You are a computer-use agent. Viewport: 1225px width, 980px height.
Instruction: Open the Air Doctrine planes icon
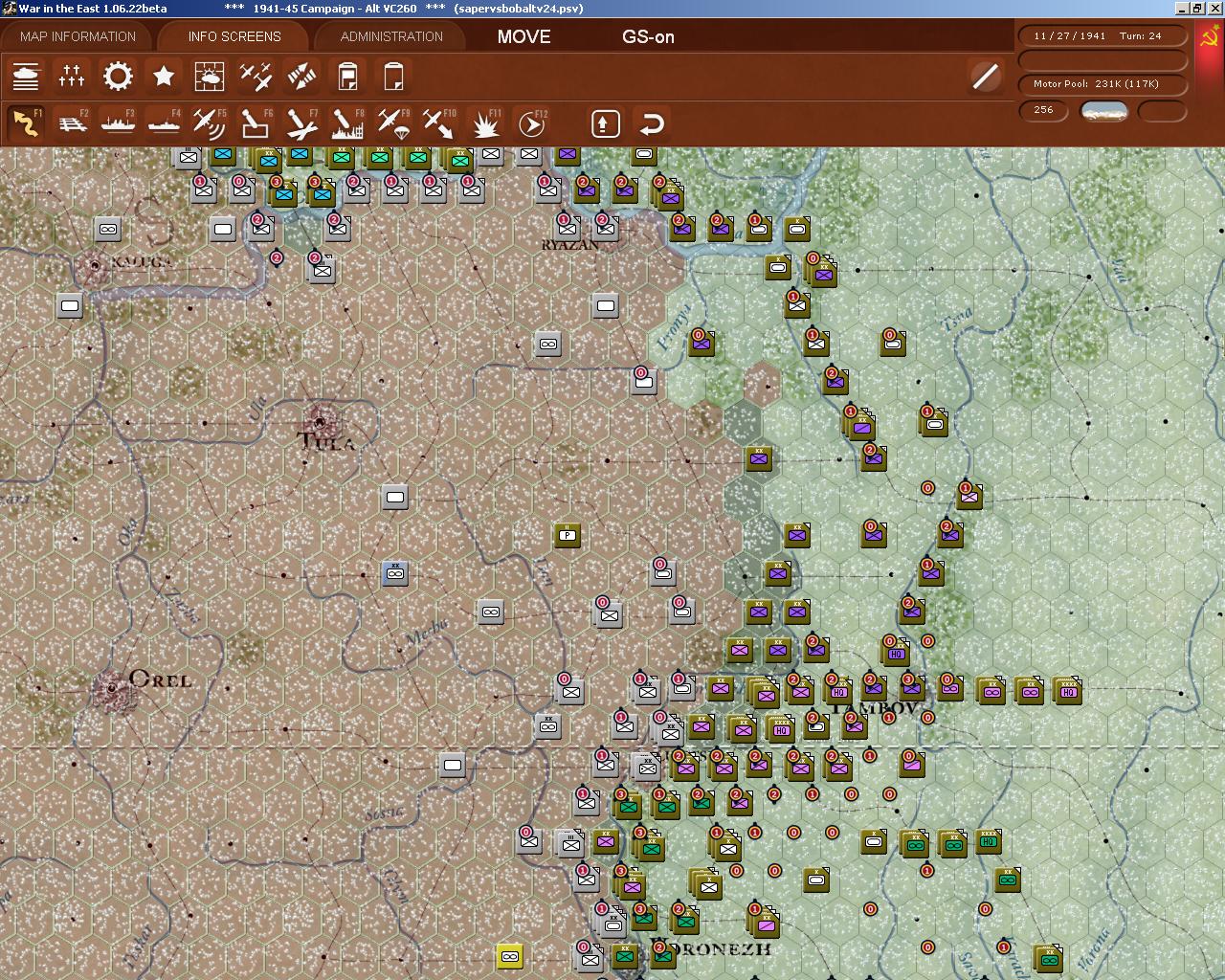256,76
